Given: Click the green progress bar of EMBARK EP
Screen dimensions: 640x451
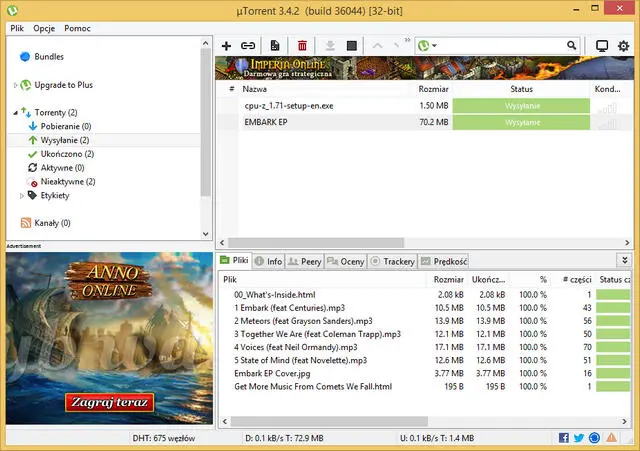Looking at the screenshot, I should 521,122.
